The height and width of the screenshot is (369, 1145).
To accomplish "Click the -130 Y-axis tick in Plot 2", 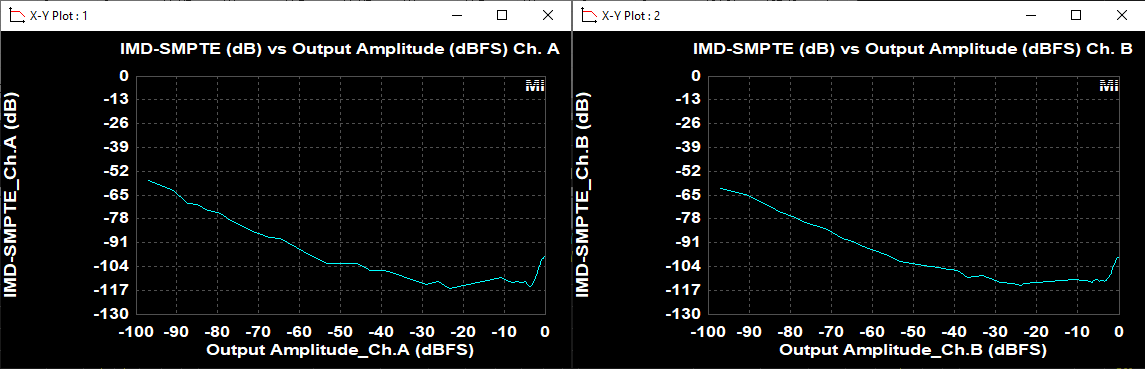I will tap(683, 313).
